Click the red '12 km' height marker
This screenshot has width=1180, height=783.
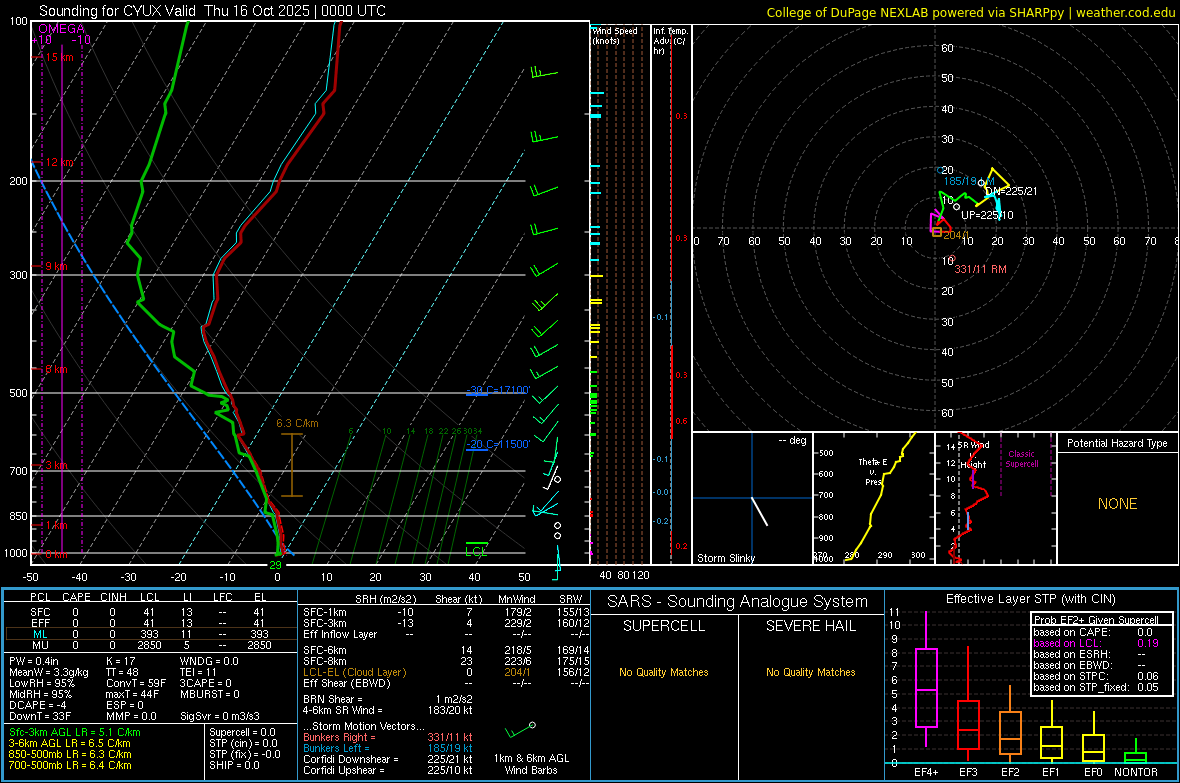coord(59,162)
